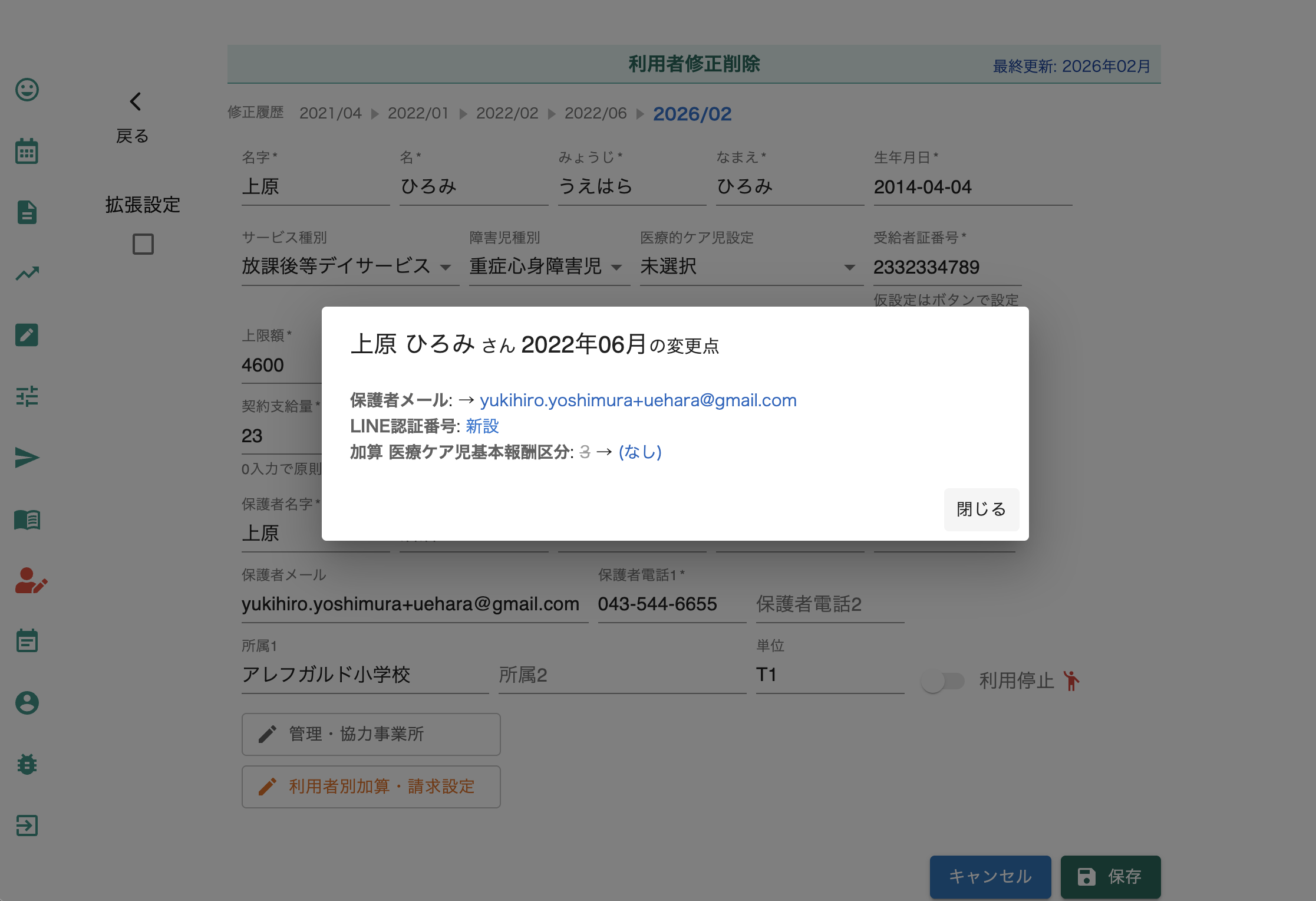Click 閉じる to close the dialog
The height and width of the screenshot is (901, 1316).
point(981,509)
